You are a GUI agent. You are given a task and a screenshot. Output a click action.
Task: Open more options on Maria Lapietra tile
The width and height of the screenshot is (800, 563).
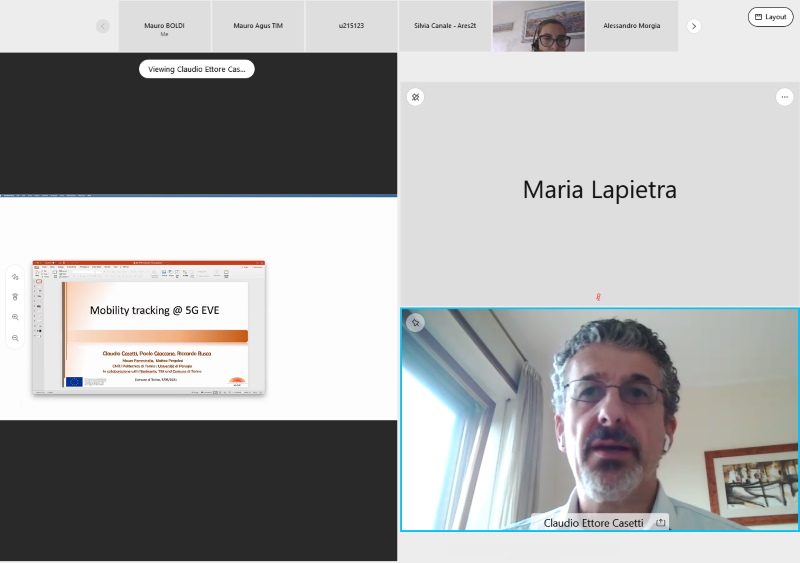pos(784,97)
